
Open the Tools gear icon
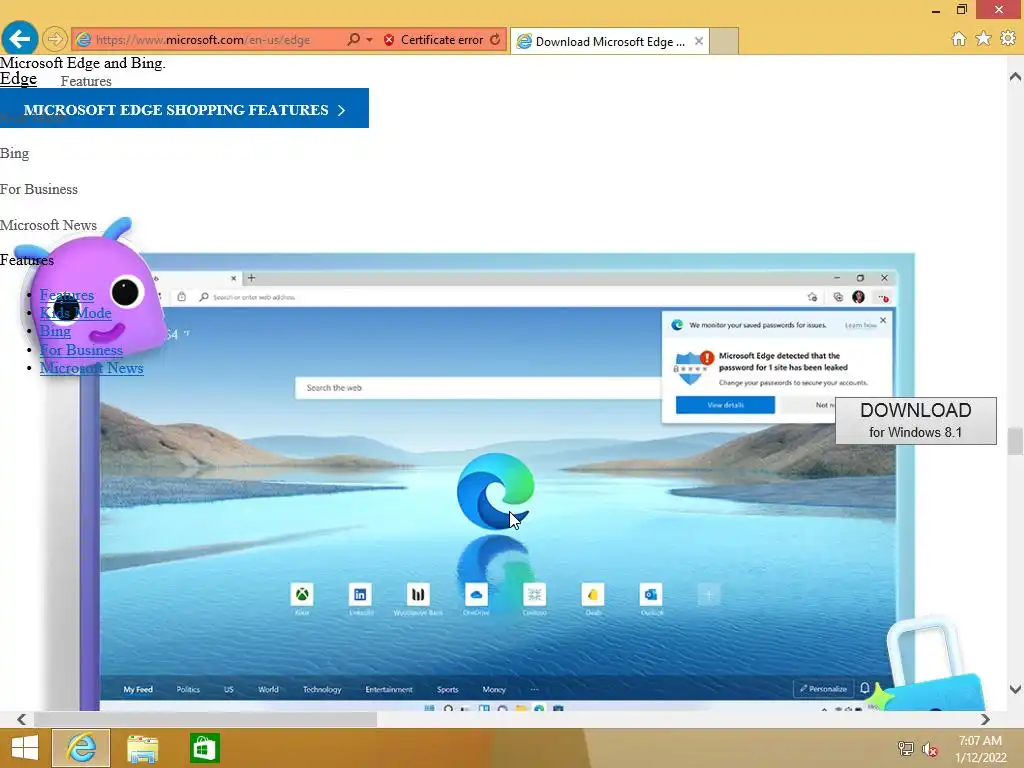pyautogui.click(x=1008, y=39)
